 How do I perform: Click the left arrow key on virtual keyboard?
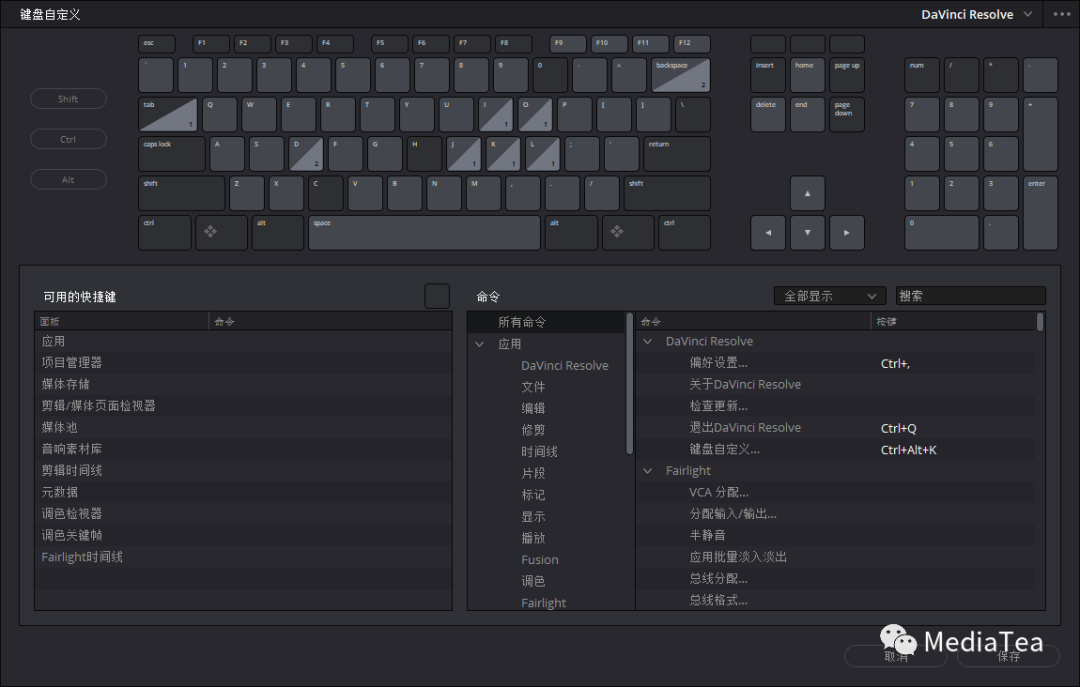click(x=768, y=233)
